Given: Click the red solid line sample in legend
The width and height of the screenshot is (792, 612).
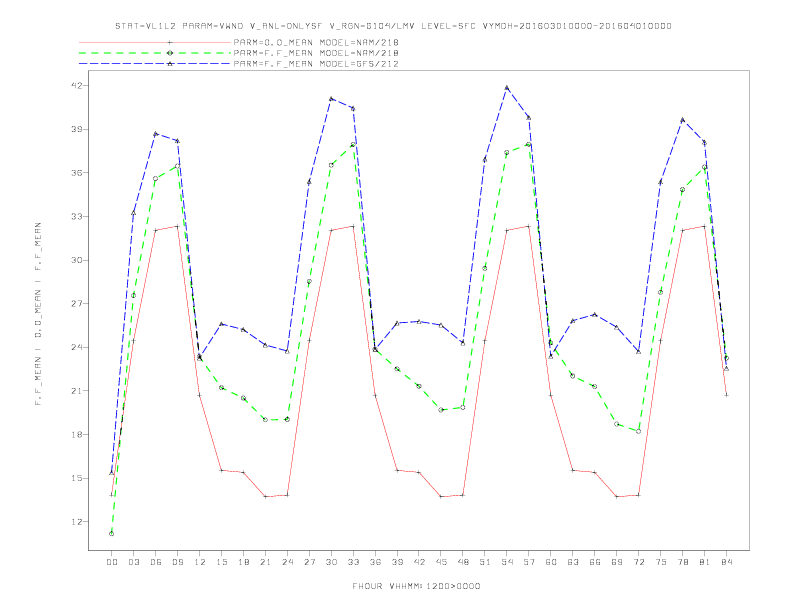Looking at the screenshot, I should pos(155,42).
